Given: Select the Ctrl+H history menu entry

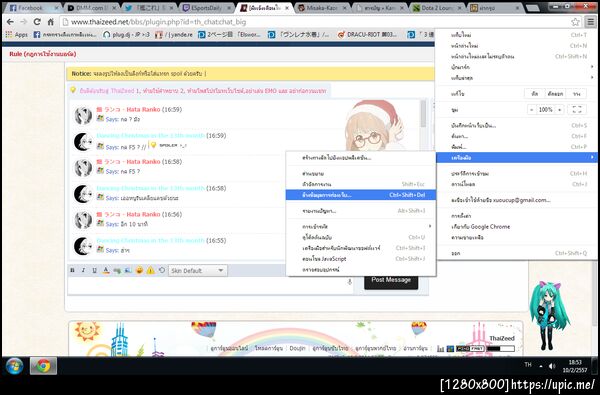Looking at the screenshot, I should [517, 173].
